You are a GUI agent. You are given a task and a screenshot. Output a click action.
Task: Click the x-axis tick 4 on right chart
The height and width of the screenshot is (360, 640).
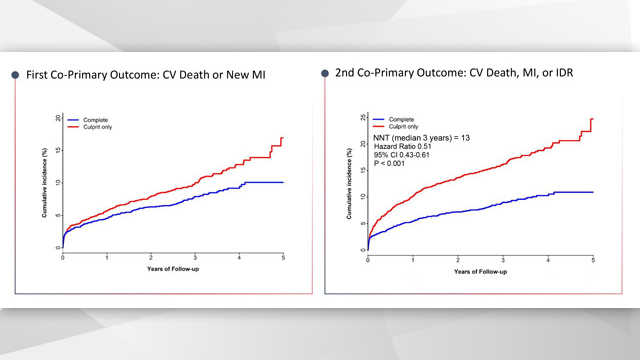pos(548,260)
